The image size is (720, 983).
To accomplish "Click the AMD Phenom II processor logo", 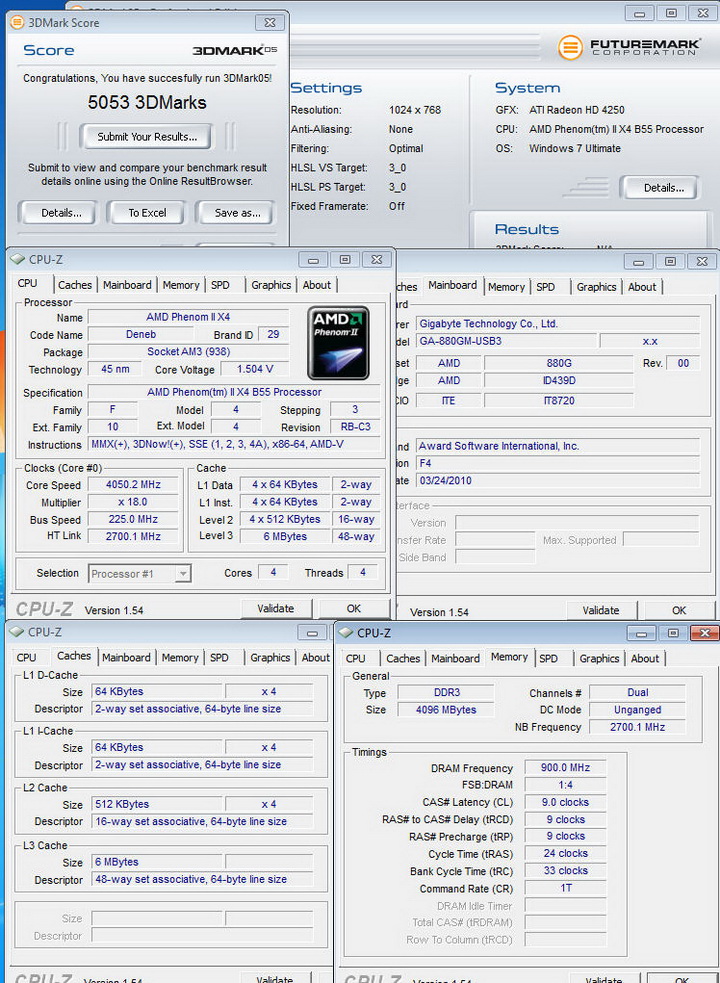I will (x=338, y=342).
